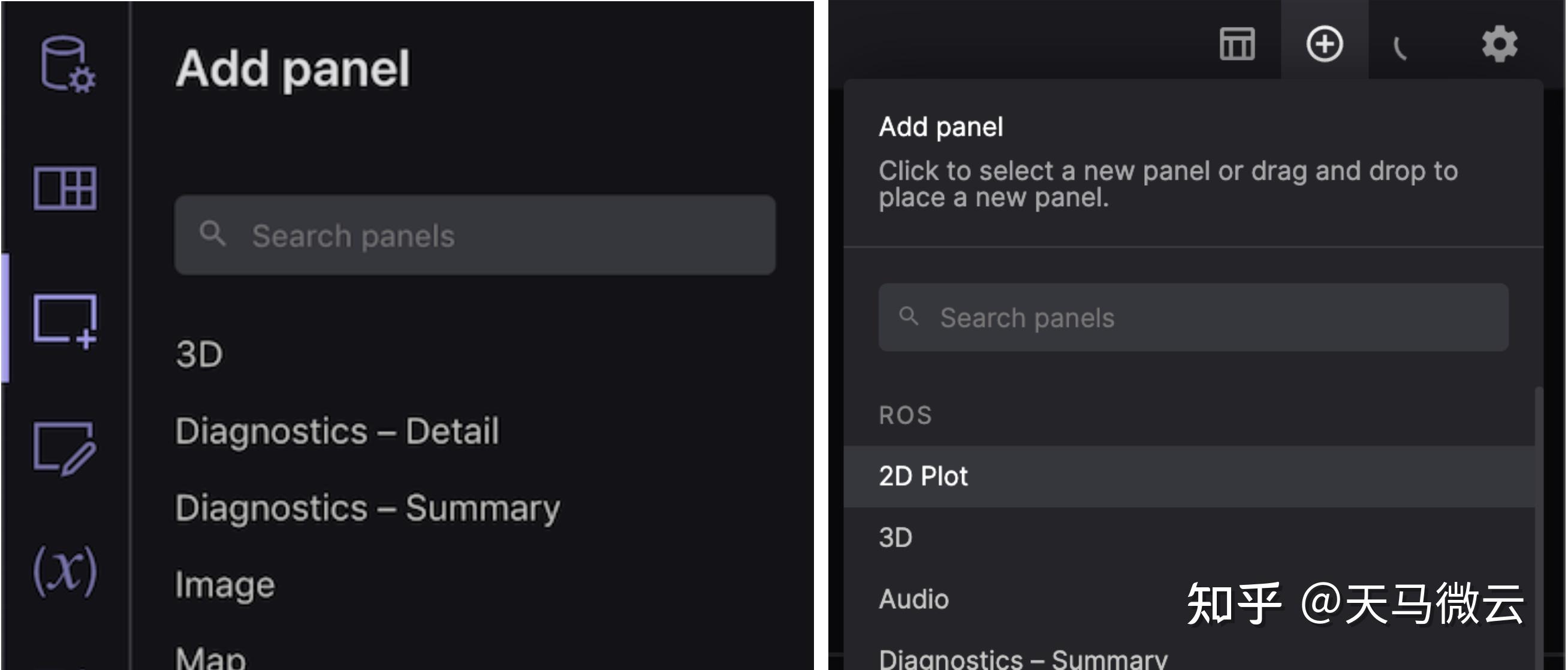Screen dimensions: 1568x670
Task: Open the Layouts sidebar icon
Action: point(65,188)
